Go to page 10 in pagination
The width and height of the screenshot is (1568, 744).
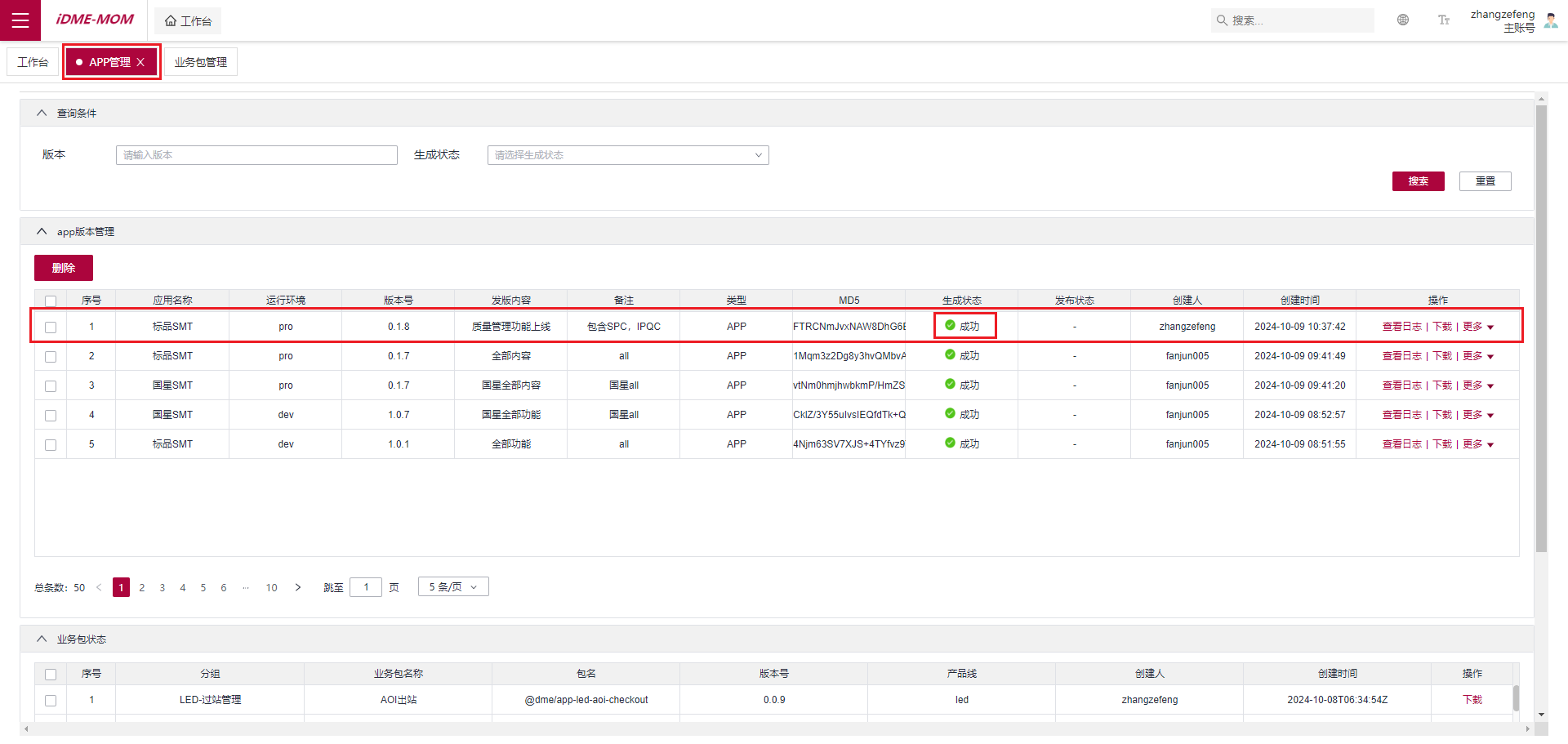tap(271, 586)
